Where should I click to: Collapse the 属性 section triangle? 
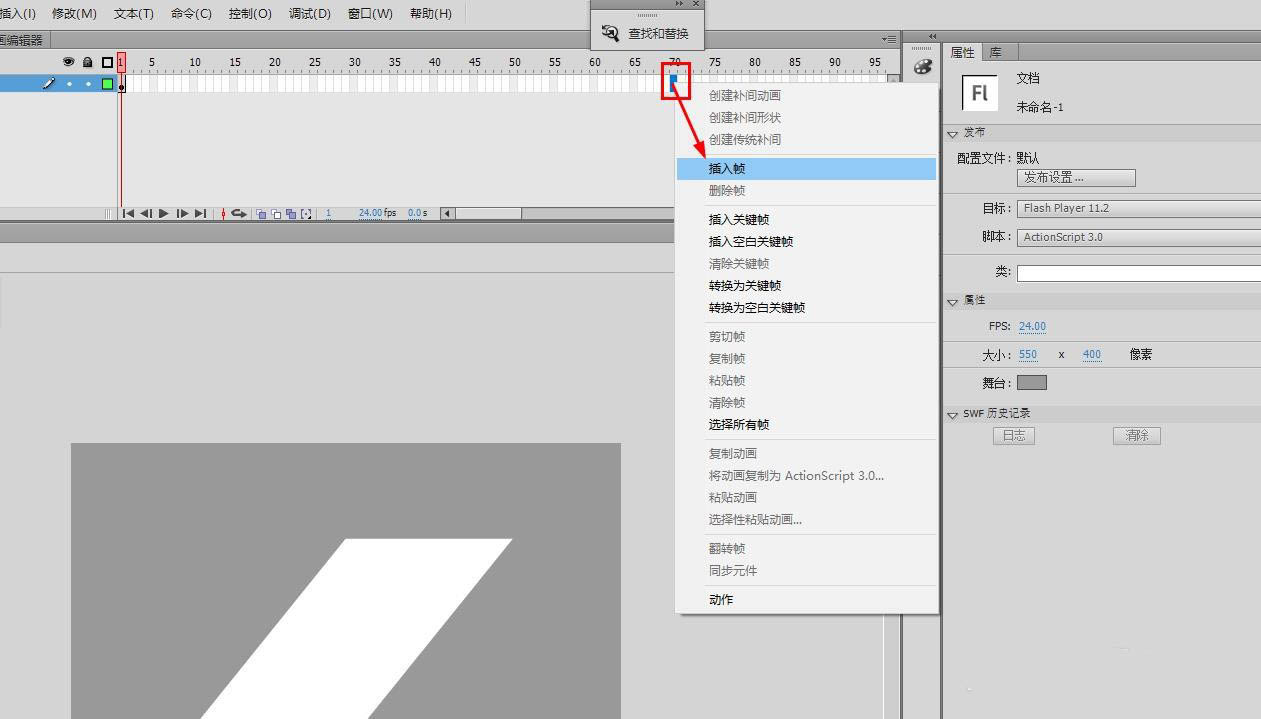click(x=952, y=301)
